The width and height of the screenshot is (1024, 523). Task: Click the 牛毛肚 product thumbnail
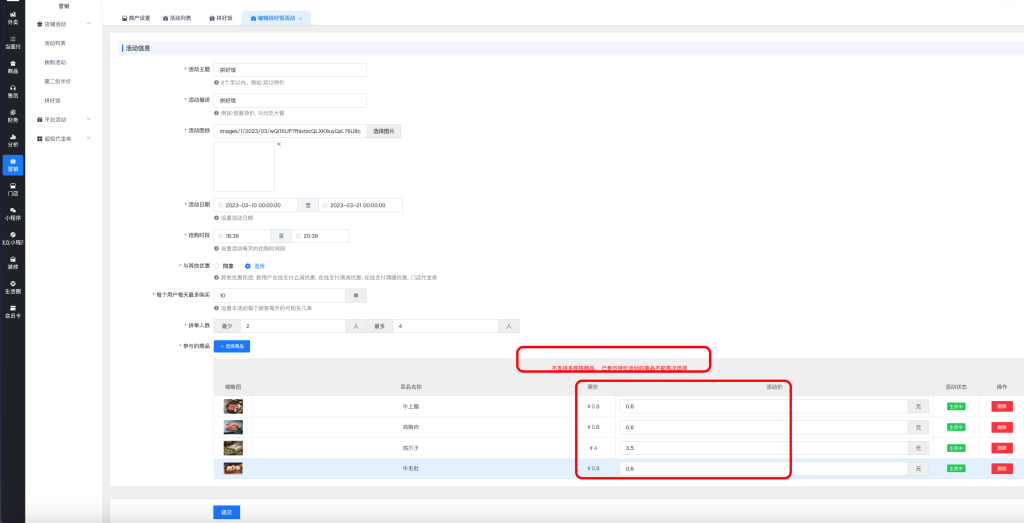(x=233, y=468)
